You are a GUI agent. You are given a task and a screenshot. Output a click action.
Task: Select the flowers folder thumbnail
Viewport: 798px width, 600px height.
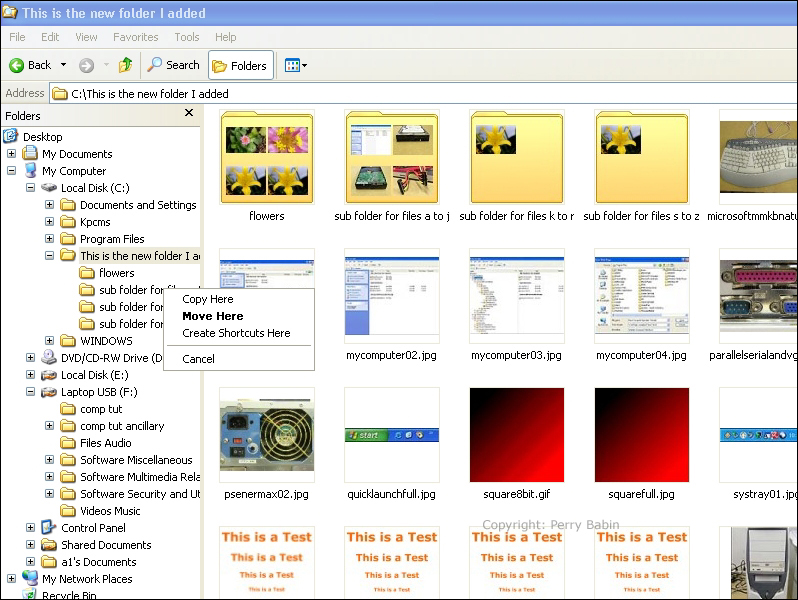tap(267, 157)
